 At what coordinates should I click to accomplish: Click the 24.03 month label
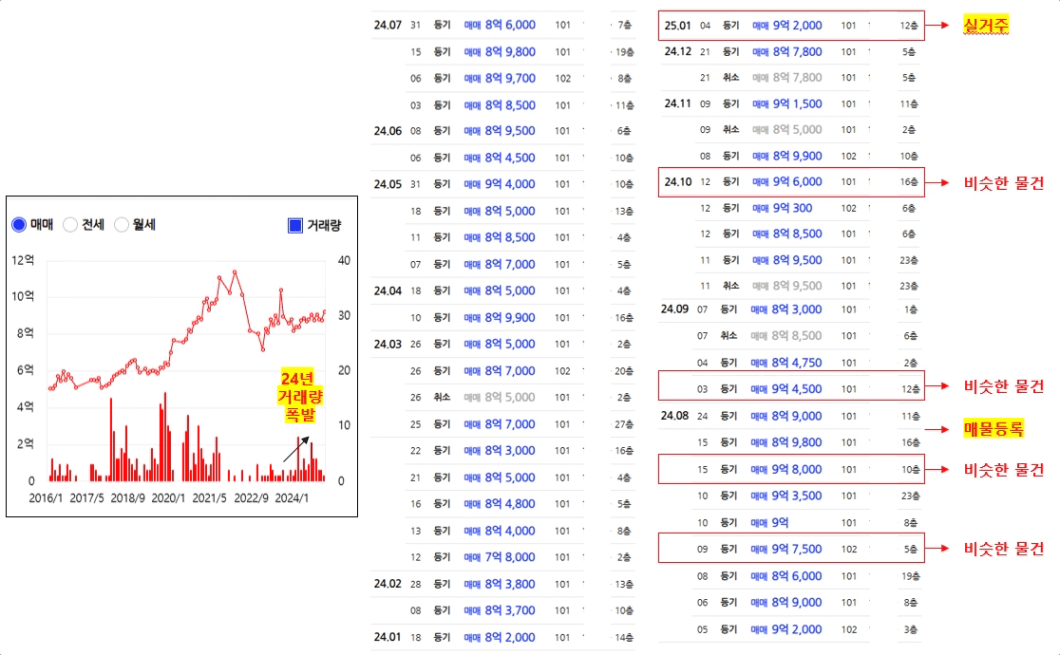point(387,344)
